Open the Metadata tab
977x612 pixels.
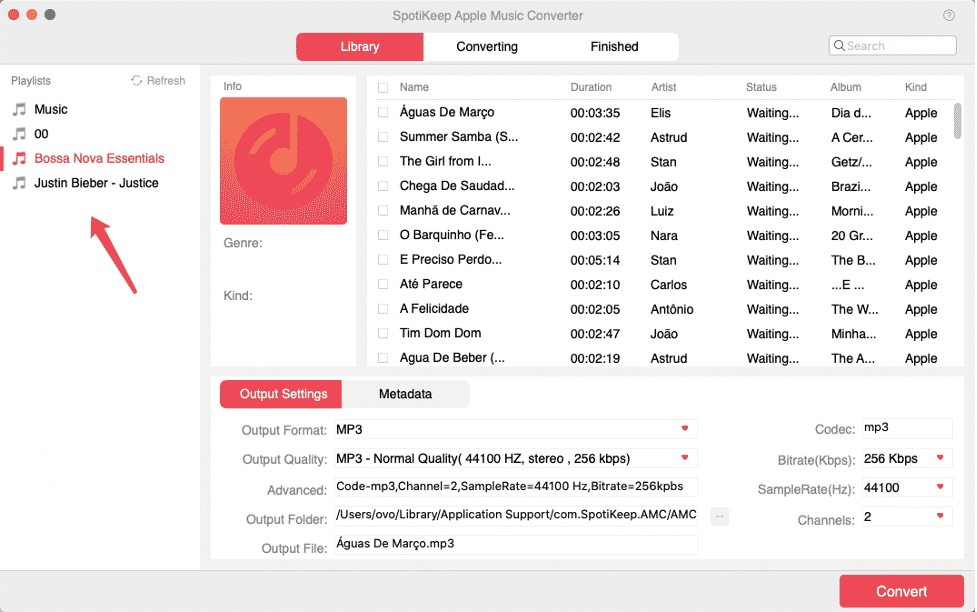(x=405, y=394)
